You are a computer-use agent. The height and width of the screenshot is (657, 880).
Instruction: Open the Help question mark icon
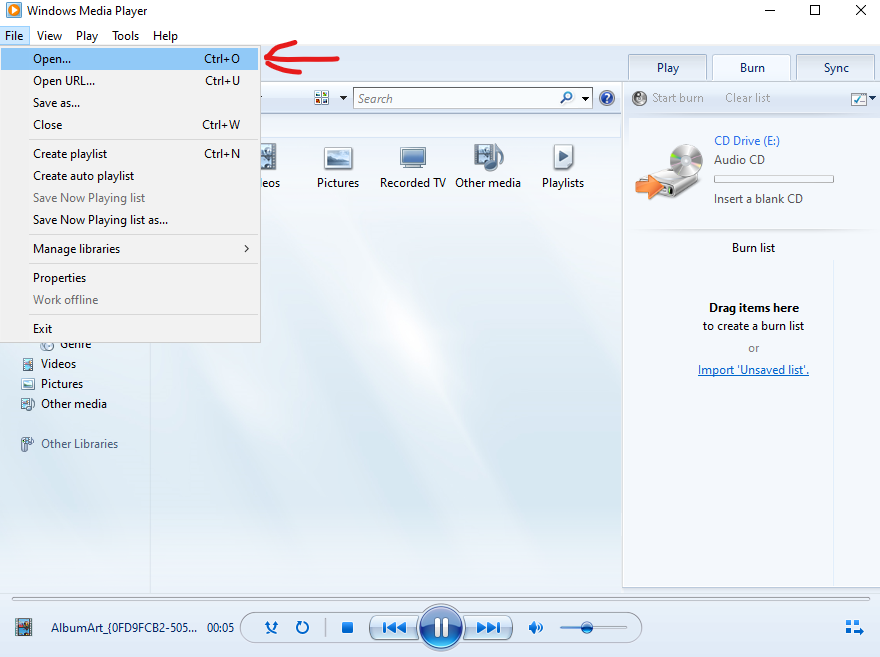[x=607, y=98]
